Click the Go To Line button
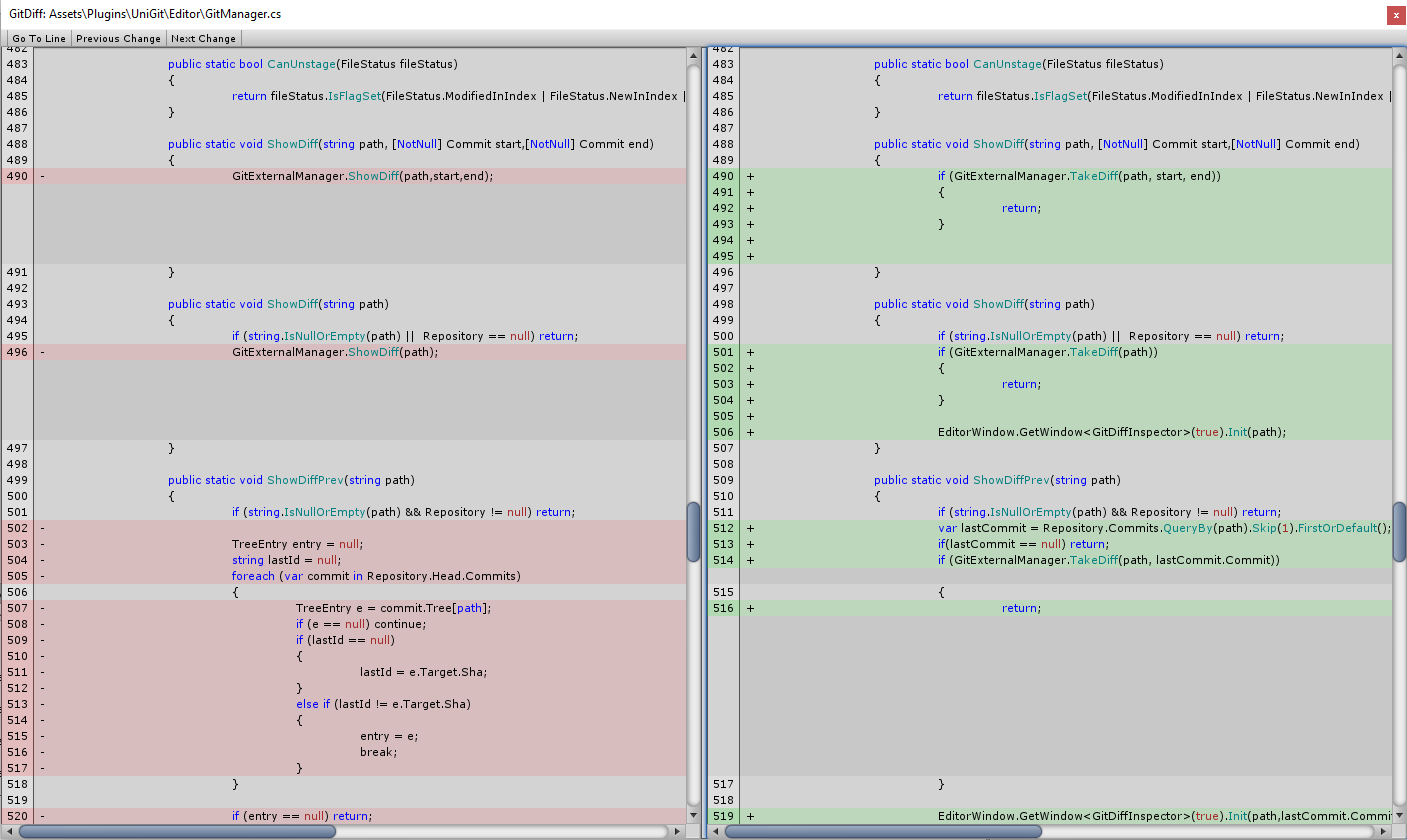The height and width of the screenshot is (840, 1407). point(39,38)
